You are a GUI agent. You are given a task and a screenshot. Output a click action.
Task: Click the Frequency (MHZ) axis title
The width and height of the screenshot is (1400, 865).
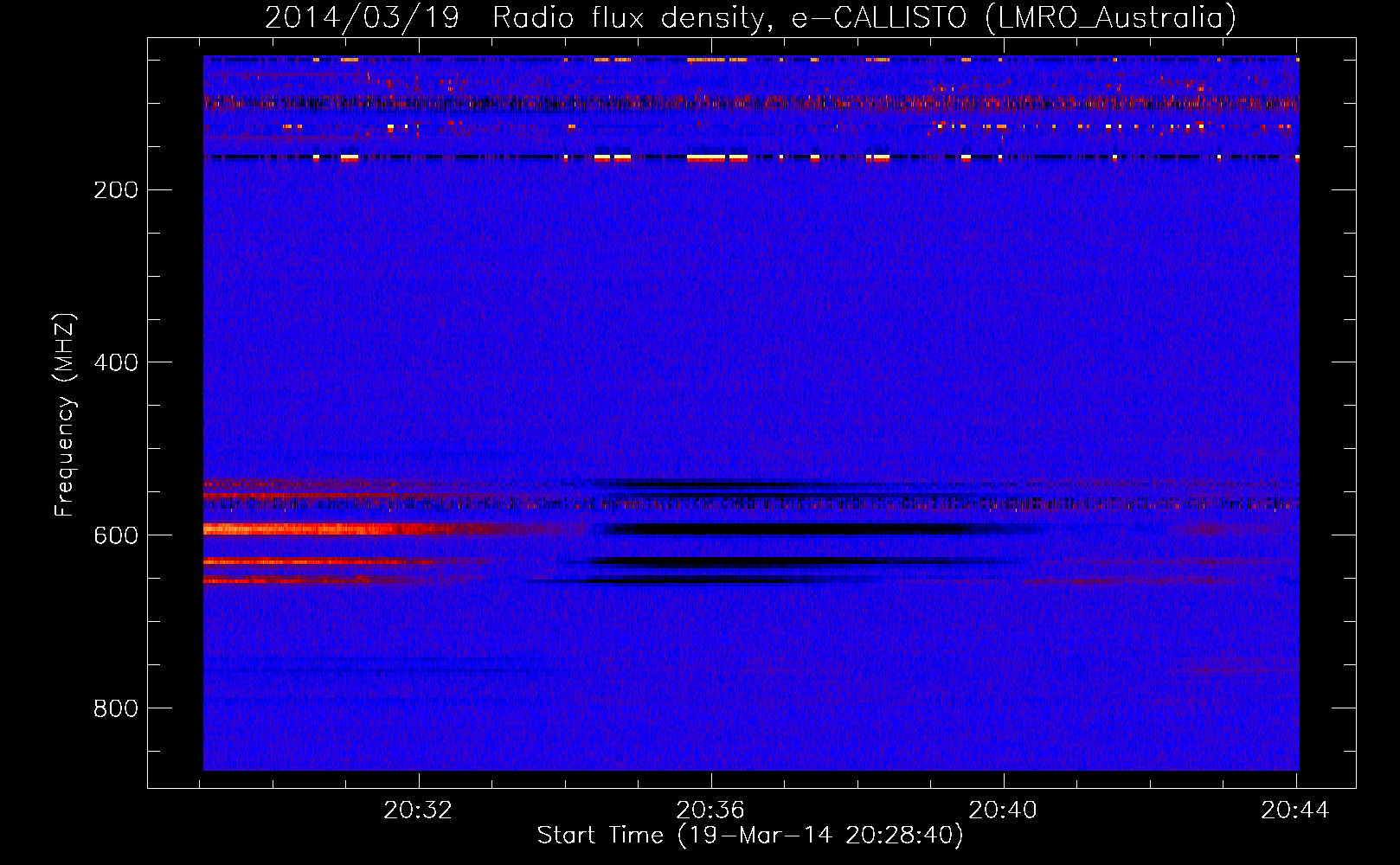coord(65,414)
